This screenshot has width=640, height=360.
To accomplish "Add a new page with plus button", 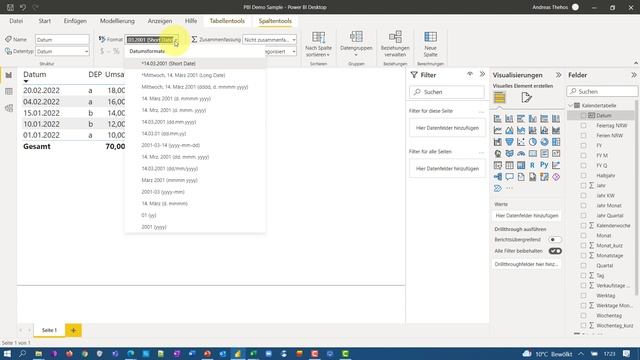I will (73, 330).
